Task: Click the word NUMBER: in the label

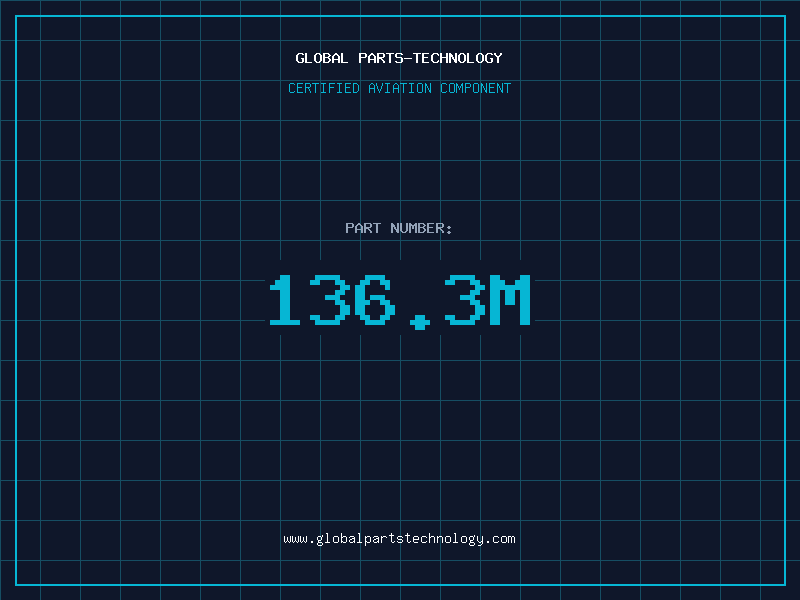Action: pyautogui.click(x=421, y=229)
